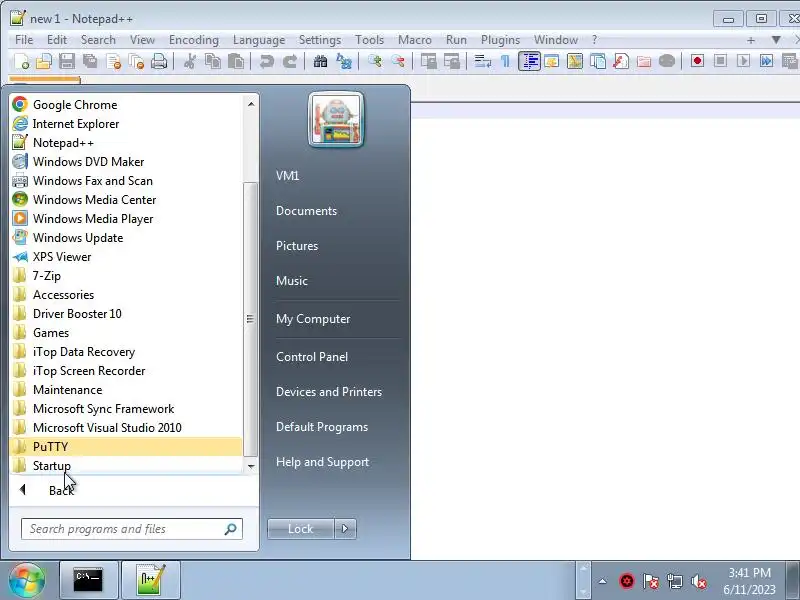Open the Search menu
Image resolution: width=800 pixels, height=600 pixels.
click(98, 40)
